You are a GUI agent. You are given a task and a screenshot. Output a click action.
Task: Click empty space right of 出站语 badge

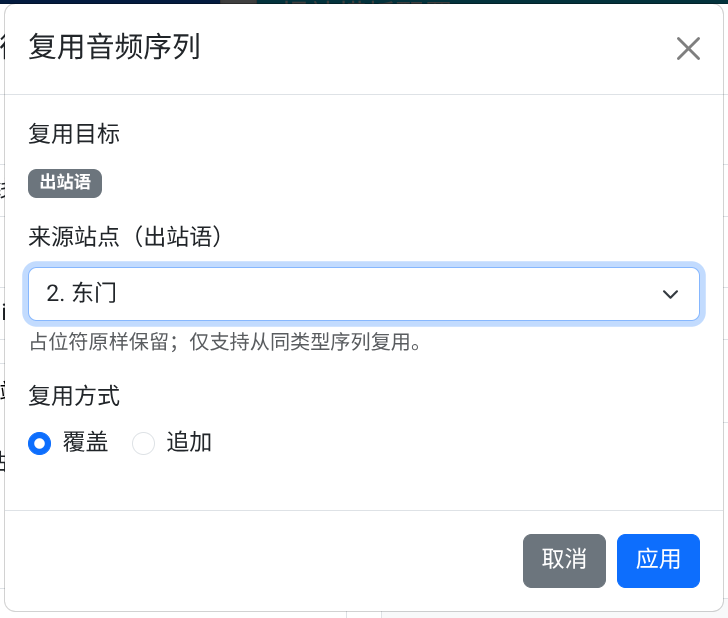click(x=400, y=183)
